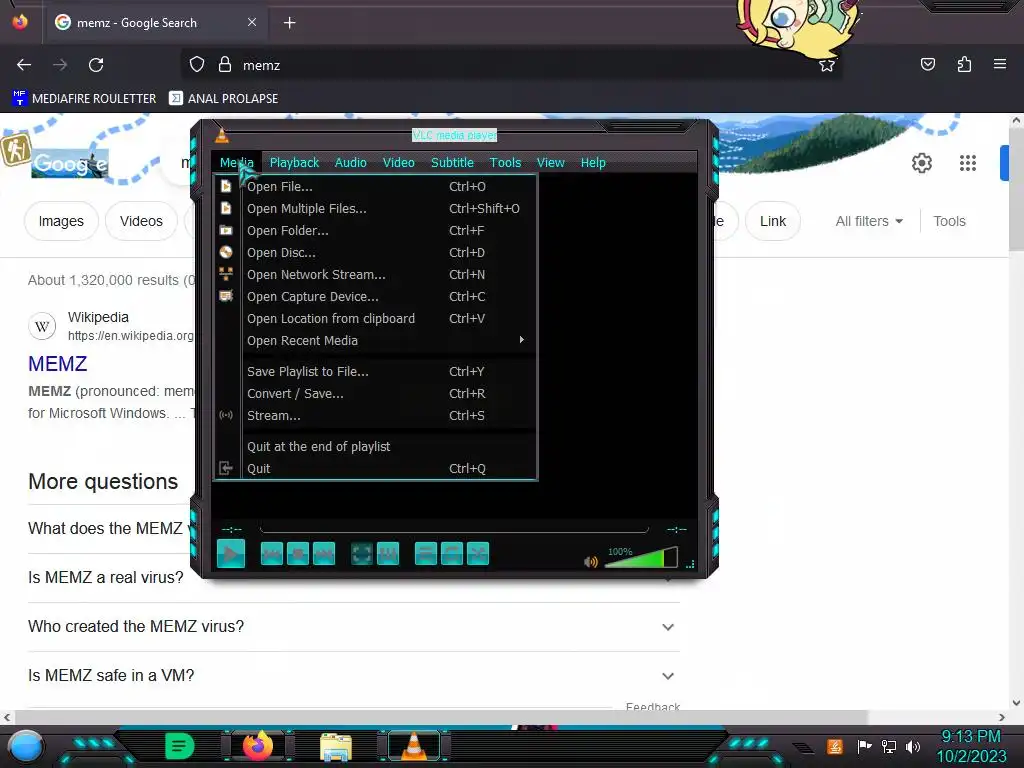Open the Google apps grid icon

click(x=967, y=163)
